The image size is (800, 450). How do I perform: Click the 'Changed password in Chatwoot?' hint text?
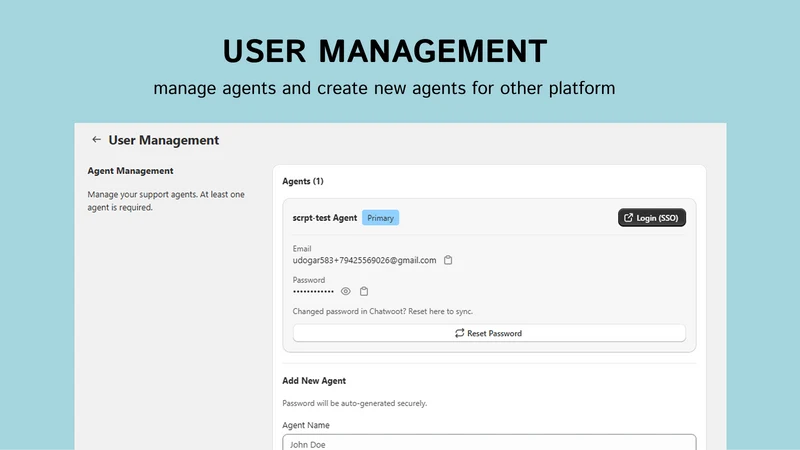click(383, 311)
